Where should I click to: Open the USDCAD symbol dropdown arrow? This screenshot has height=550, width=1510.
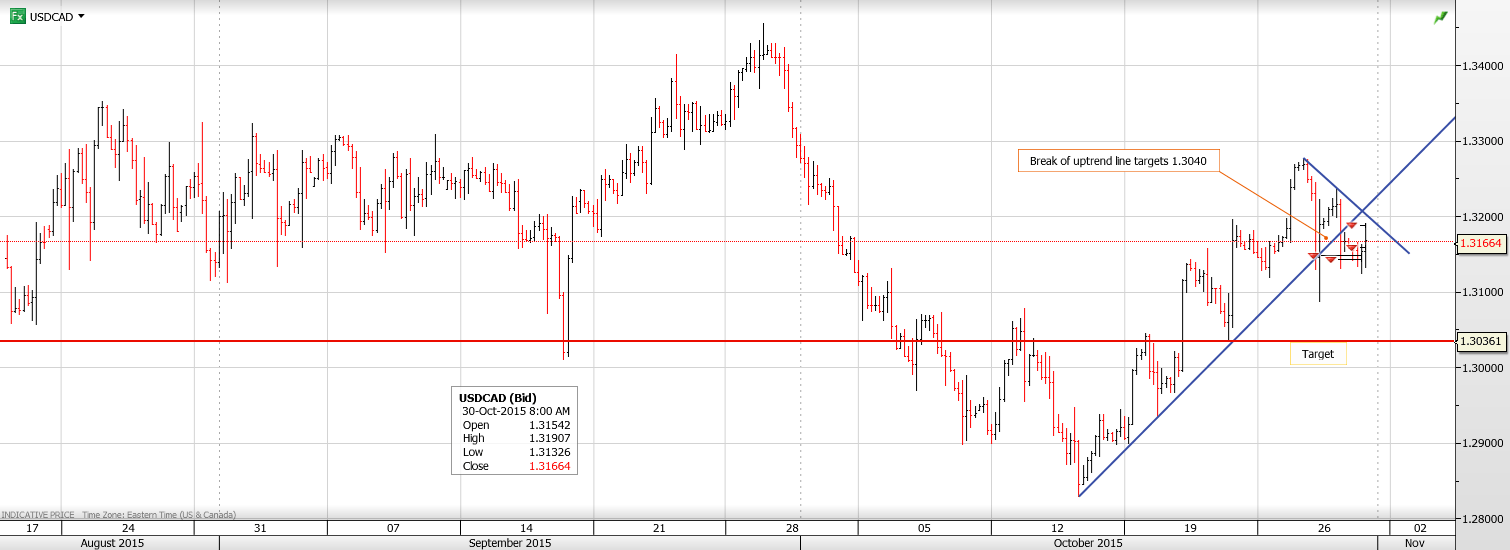tap(81, 16)
